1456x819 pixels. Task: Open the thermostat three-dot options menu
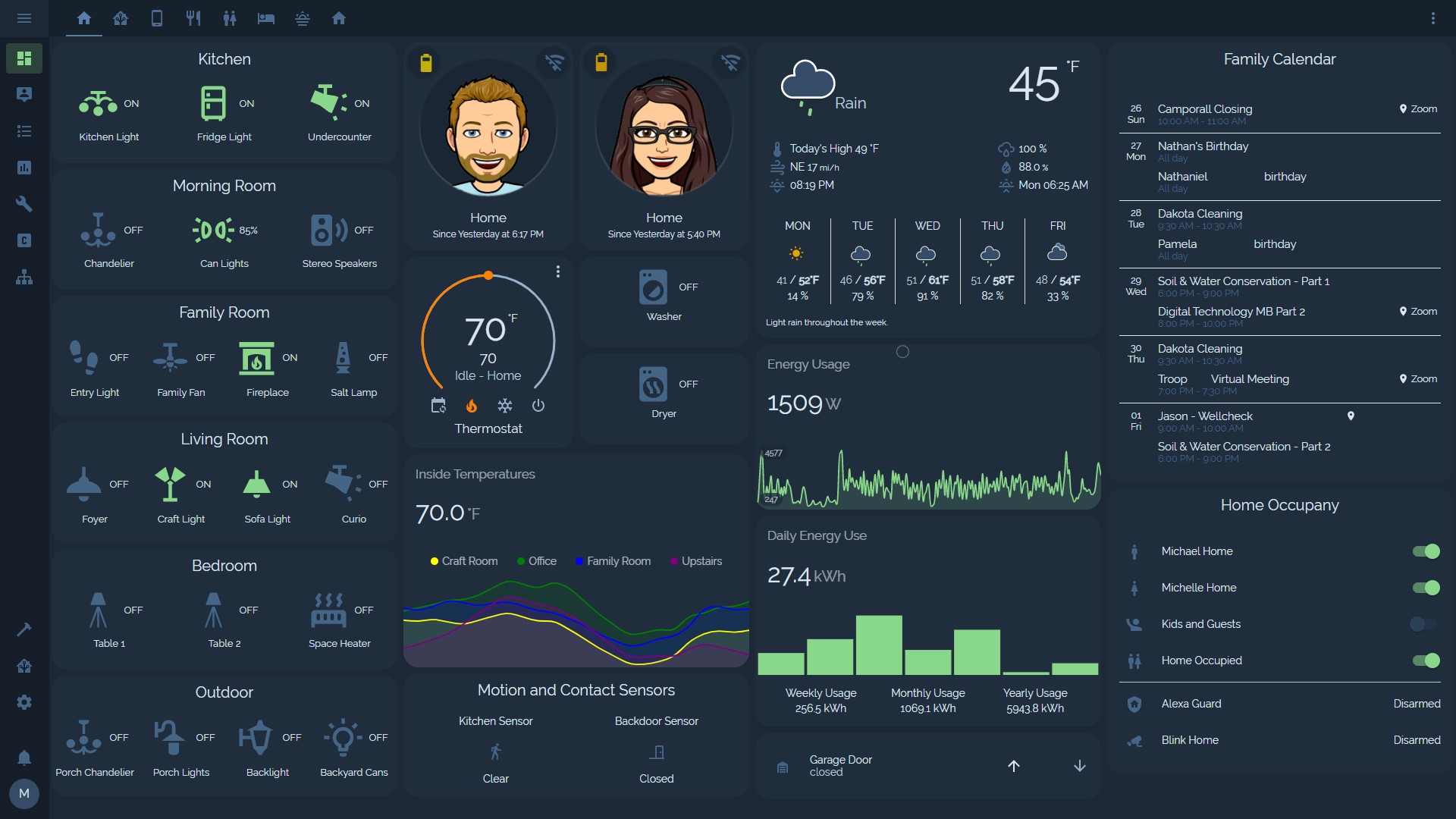[558, 271]
